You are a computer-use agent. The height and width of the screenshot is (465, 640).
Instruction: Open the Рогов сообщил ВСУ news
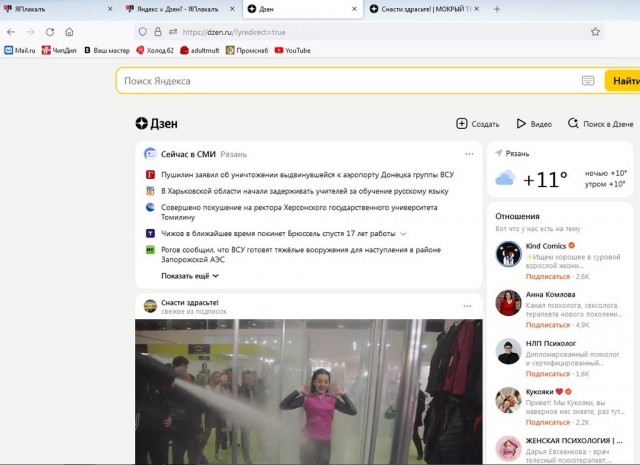301,254
